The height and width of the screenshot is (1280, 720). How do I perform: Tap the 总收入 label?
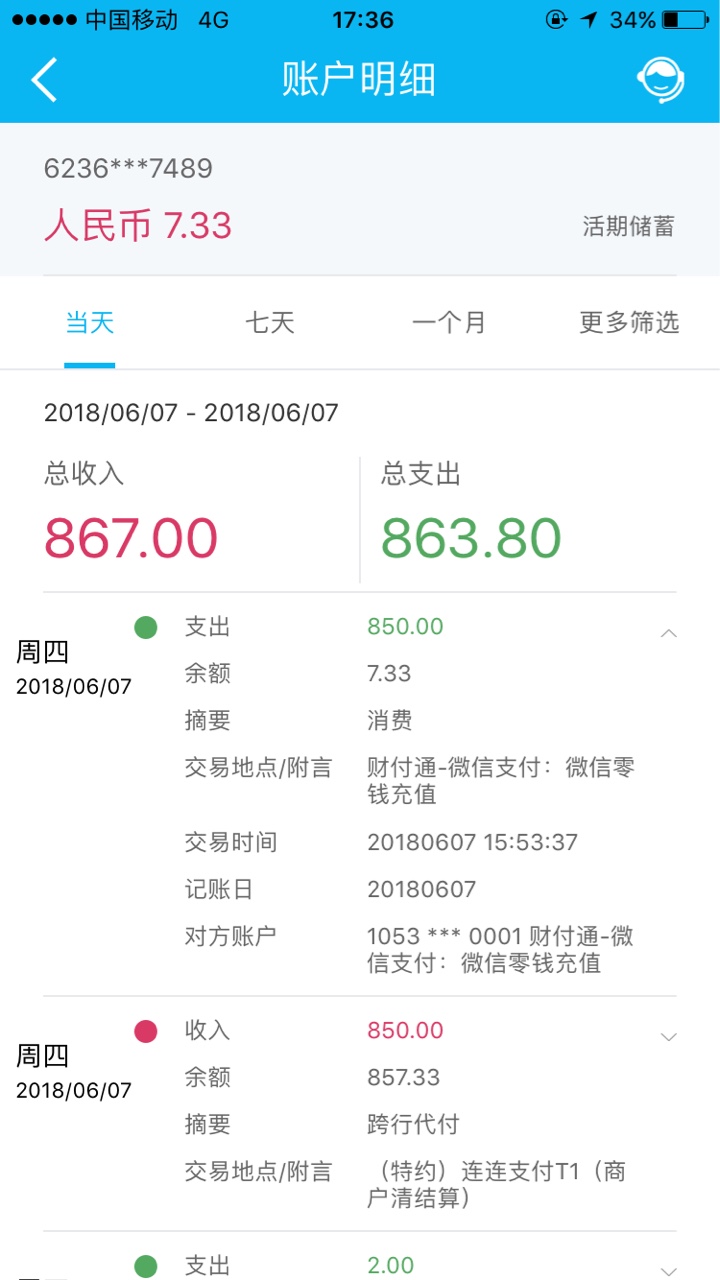(x=84, y=474)
